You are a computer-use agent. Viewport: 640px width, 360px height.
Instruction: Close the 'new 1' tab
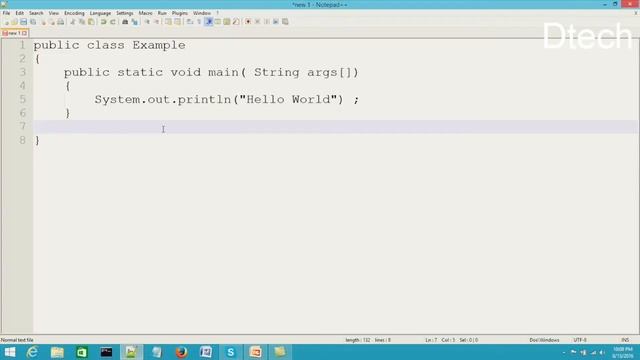tap(24, 33)
